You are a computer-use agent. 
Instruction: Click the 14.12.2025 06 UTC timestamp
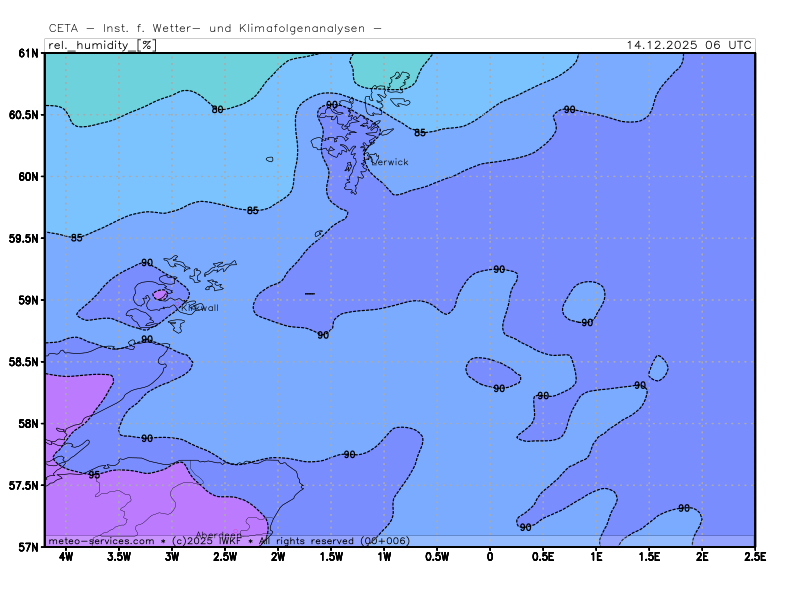pos(689,45)
